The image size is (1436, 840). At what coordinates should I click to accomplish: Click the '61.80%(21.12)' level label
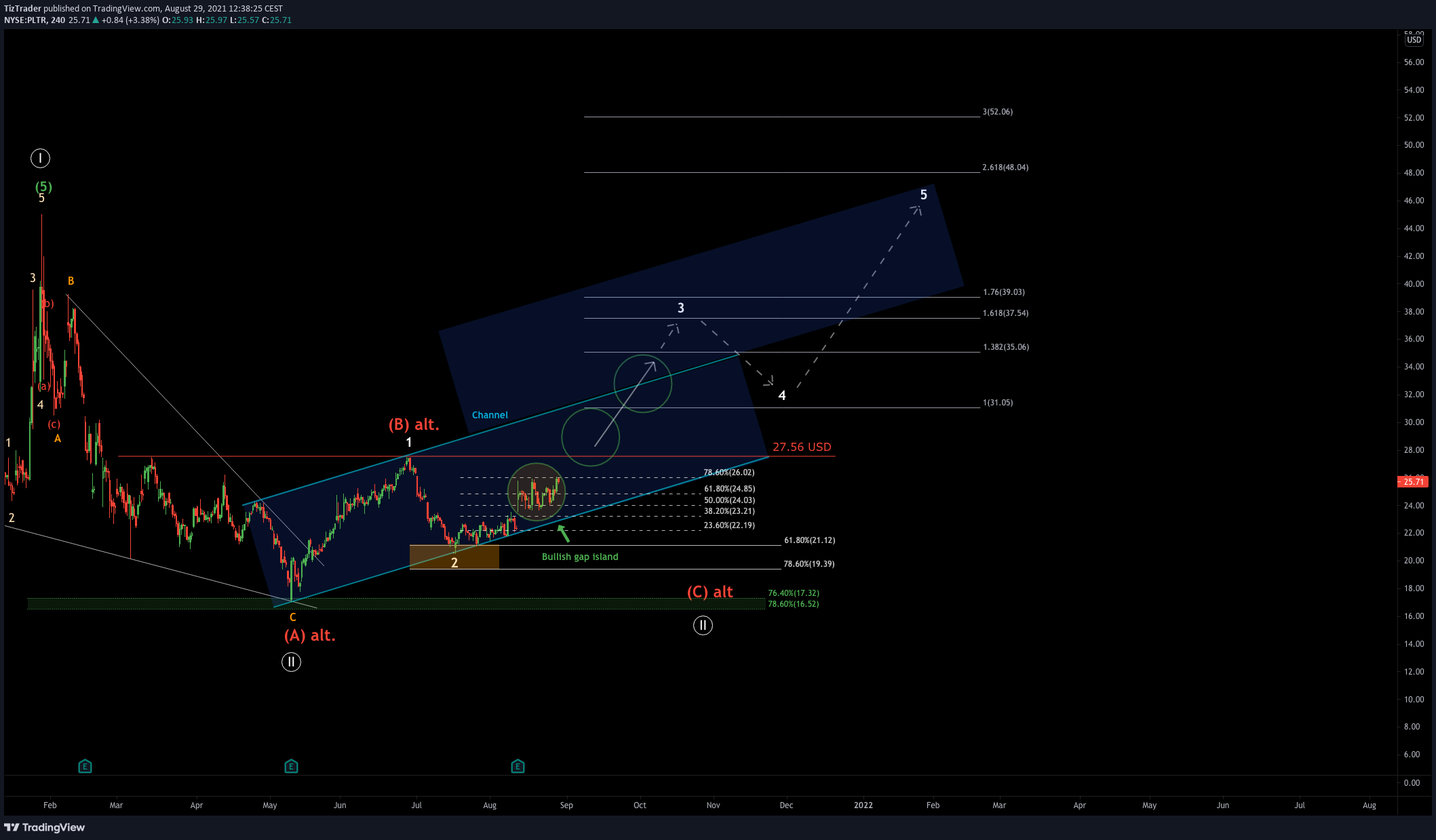[x=809, y=540]
